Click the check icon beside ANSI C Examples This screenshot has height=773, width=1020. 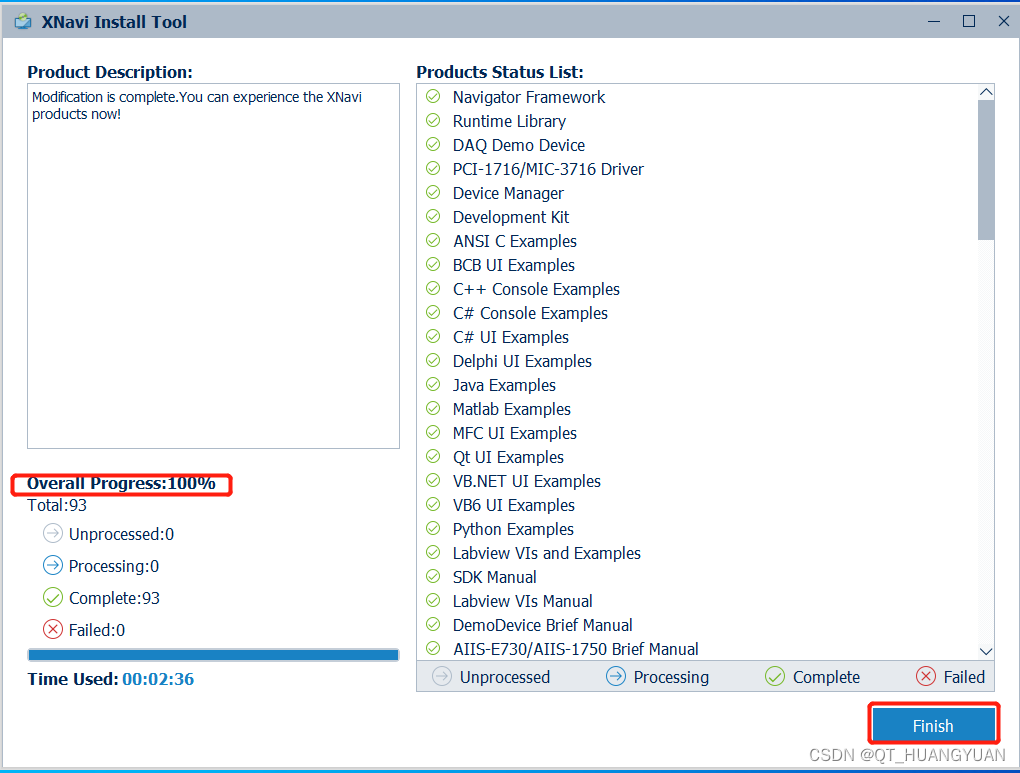pyautogui.click(x=433, y=241)
